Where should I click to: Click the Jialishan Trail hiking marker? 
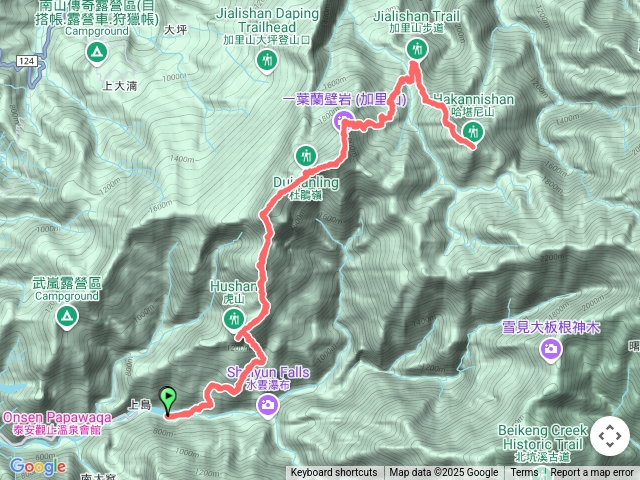pyautogui.click(x=417, y=49)
